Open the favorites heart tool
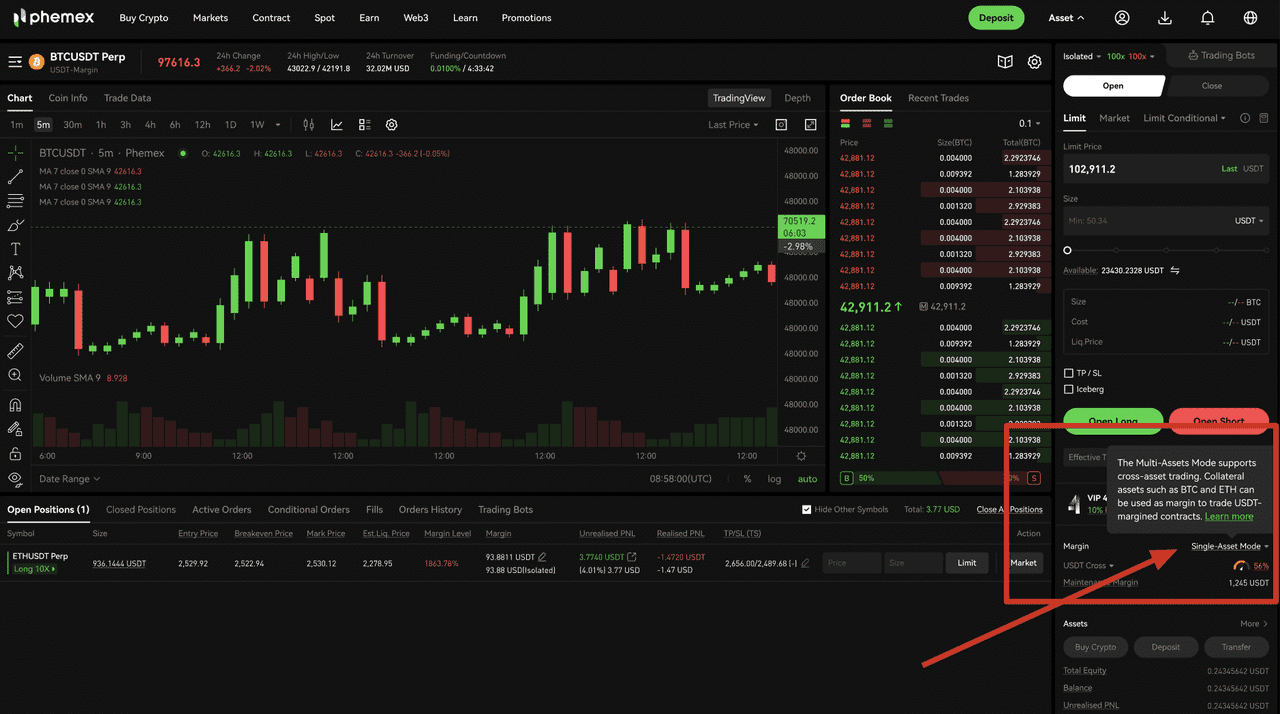The width and height of the screenshot is (1280, 714). [x=15, y=321]
